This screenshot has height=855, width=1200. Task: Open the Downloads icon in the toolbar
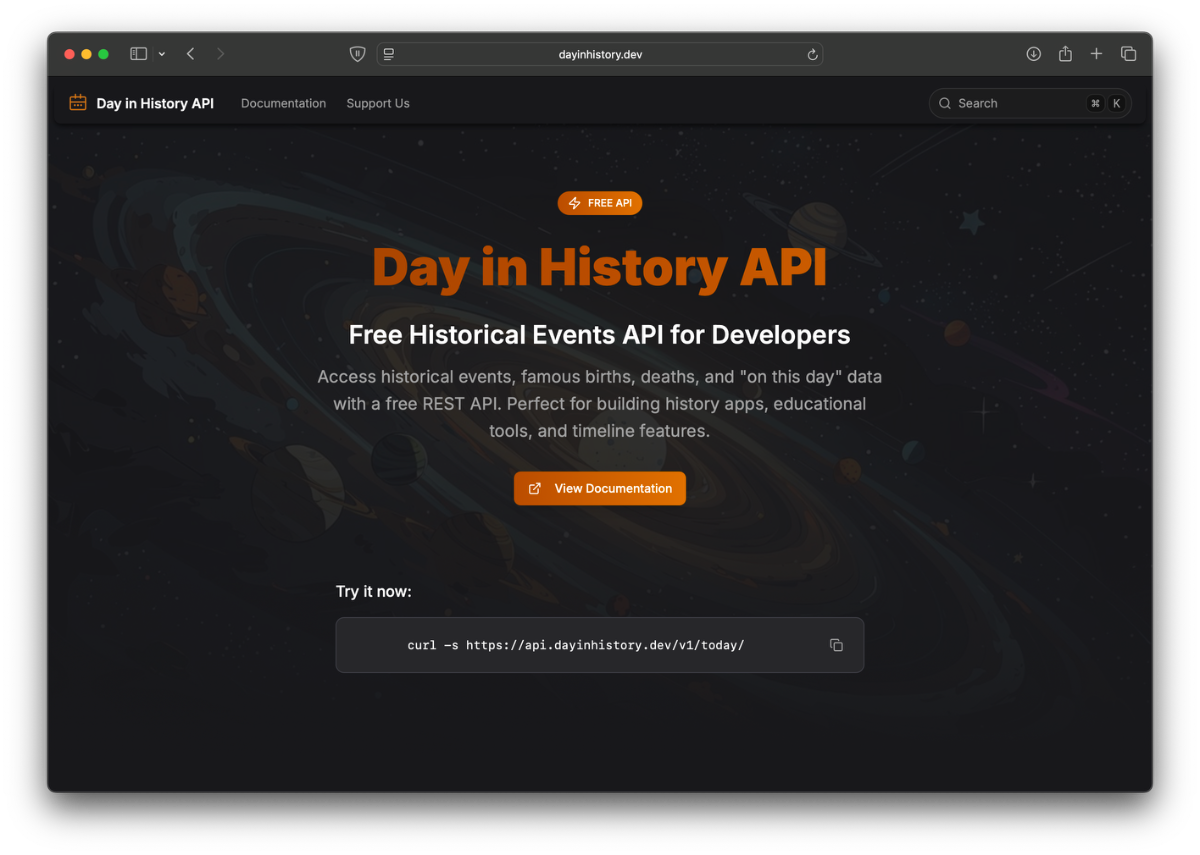click(1033, 54)
